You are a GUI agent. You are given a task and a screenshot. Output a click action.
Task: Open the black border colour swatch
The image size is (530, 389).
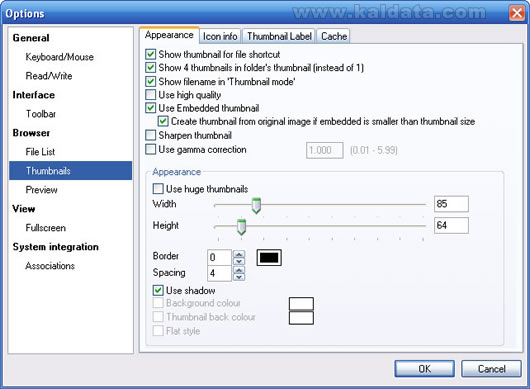point(269,258)
